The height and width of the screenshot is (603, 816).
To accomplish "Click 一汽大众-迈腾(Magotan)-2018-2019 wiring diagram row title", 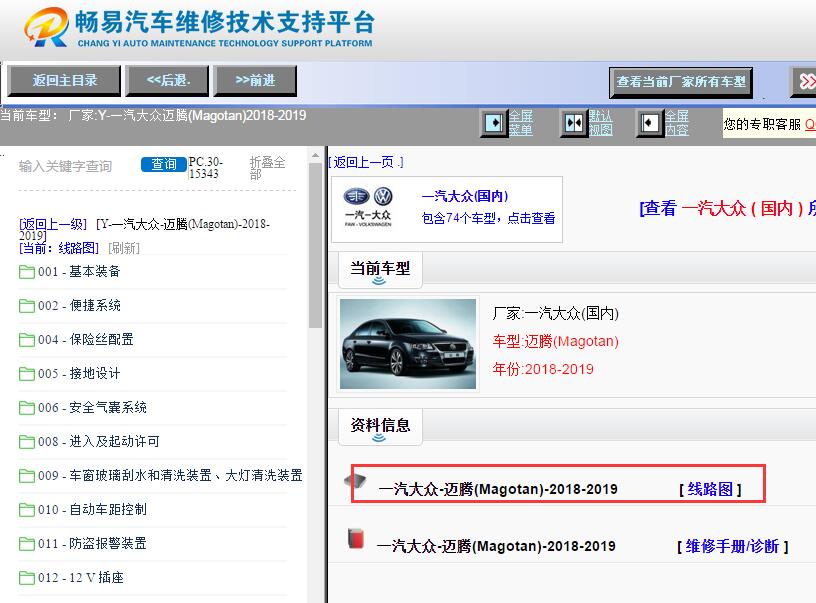I will point(498,489).
